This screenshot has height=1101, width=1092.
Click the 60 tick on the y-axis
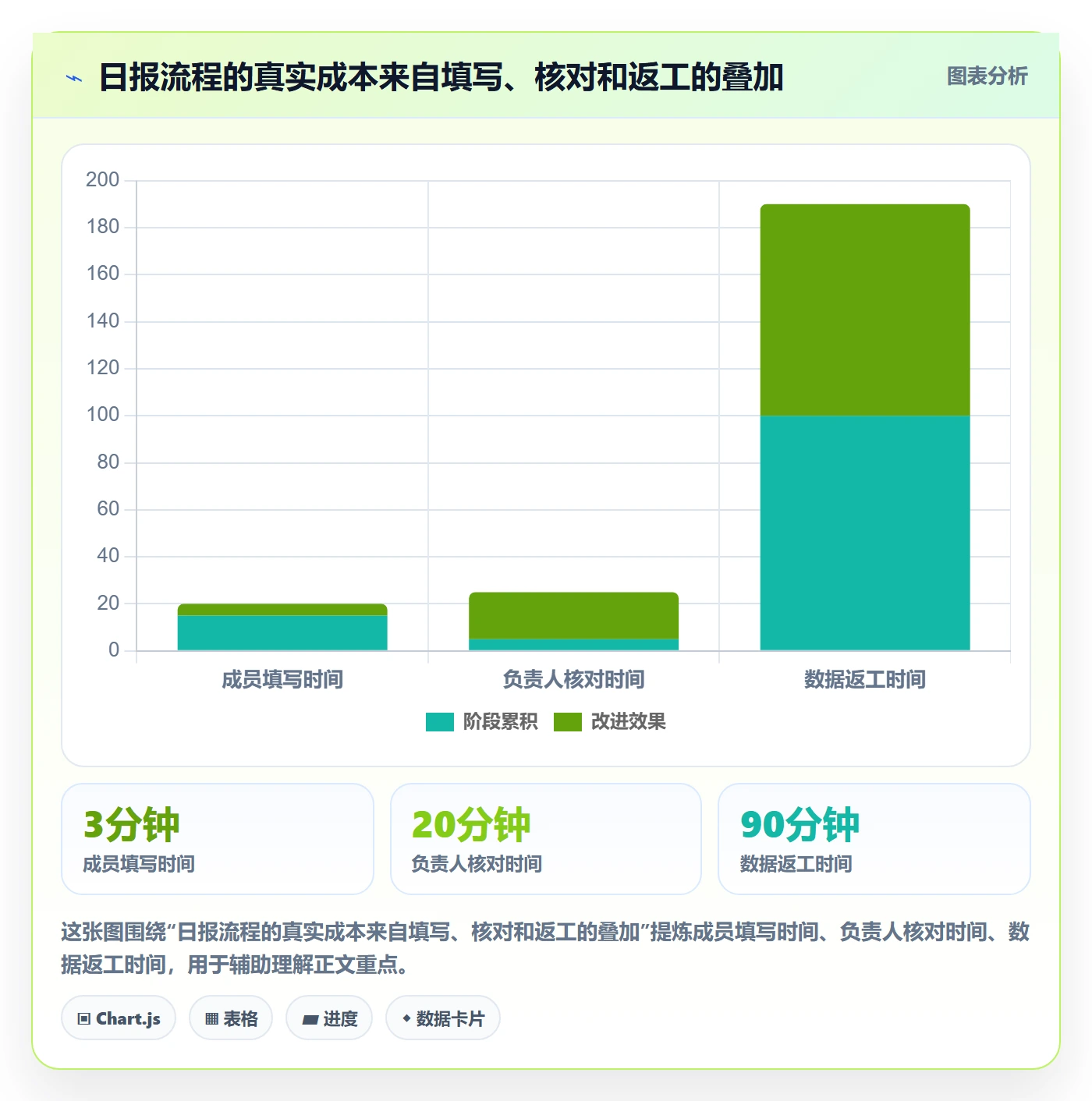pyautogui.click(x=108, y=509)
